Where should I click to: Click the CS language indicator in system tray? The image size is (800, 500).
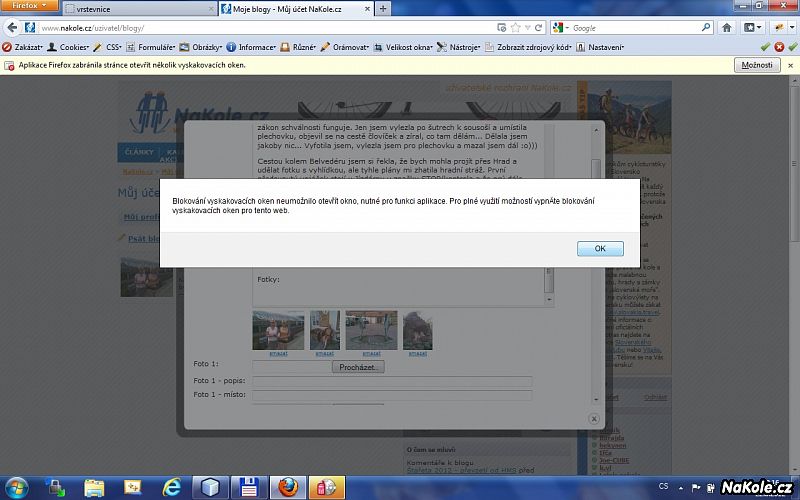(663, 486)
